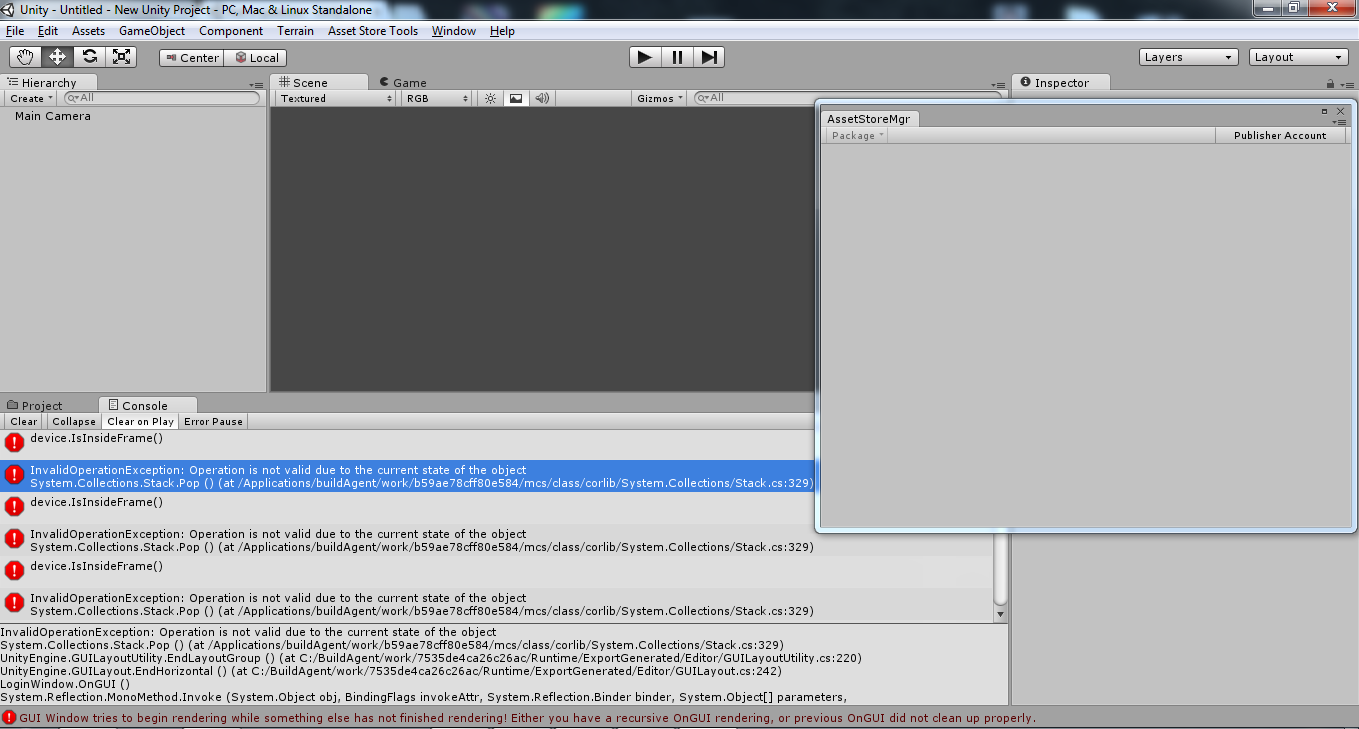Image resolution: width=1359 pixels, height=729 pixels.
Task: Toggle Console Collapse
Action: (x=74, y=421)
